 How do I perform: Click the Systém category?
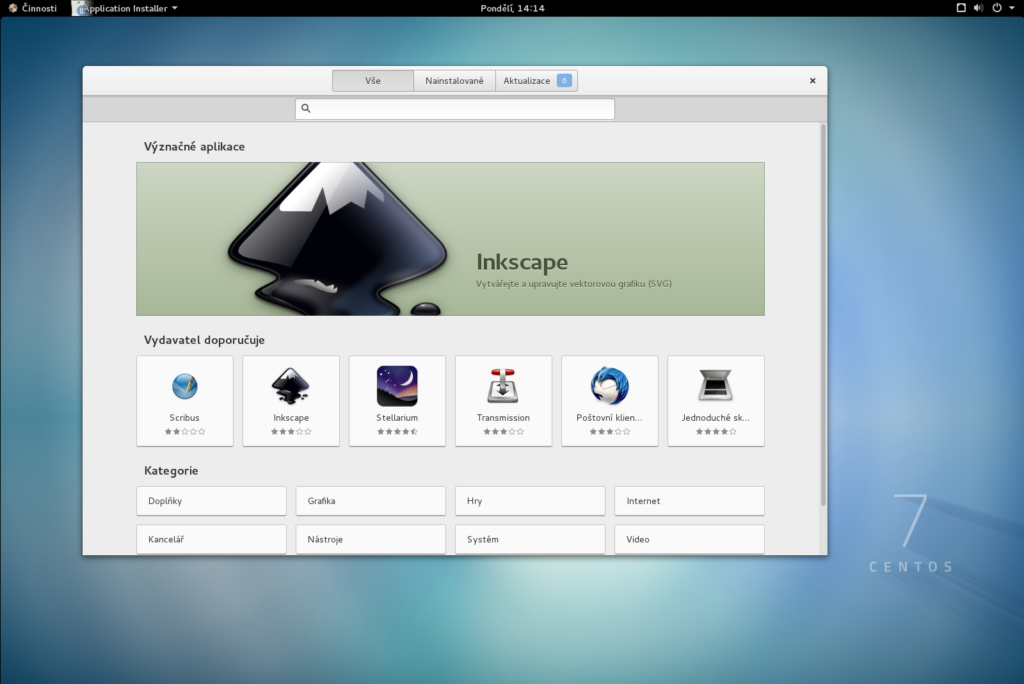pyautogui.click(x=529, y=539)
